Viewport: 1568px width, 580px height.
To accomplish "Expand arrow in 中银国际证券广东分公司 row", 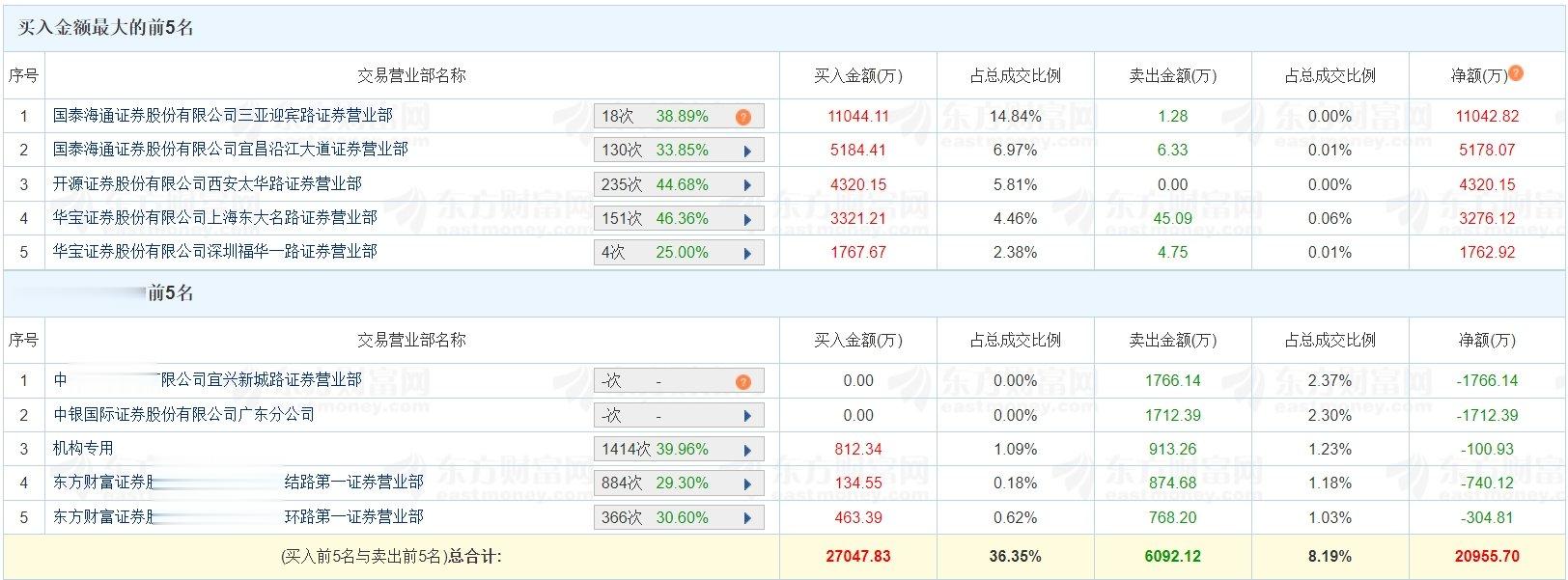I will click(747, 416).
